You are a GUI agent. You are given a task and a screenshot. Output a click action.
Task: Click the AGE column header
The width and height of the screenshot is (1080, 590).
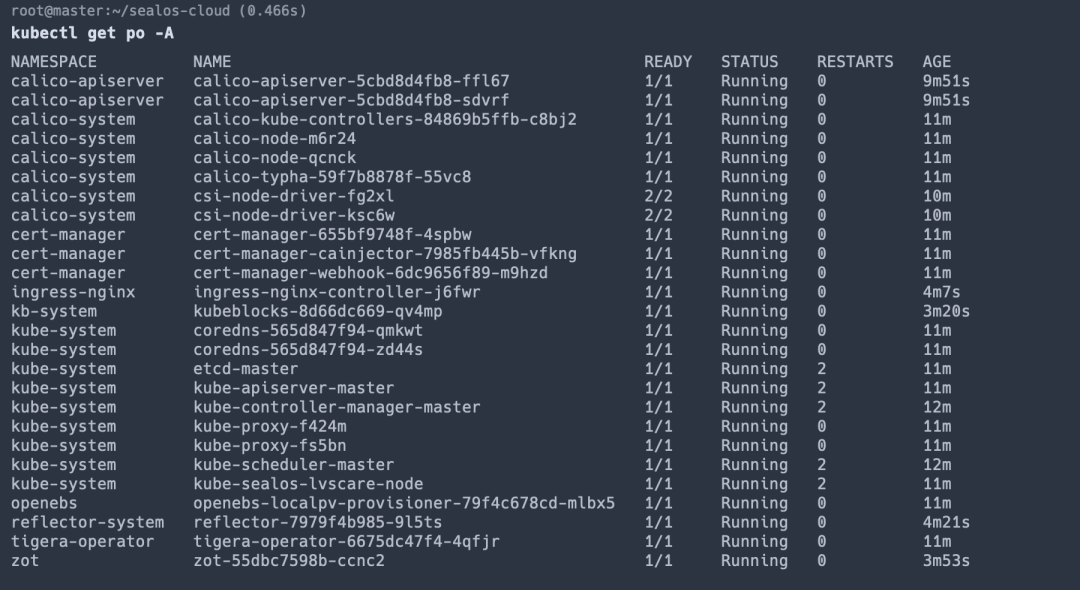pyautogui.click(x=937, y=62)
